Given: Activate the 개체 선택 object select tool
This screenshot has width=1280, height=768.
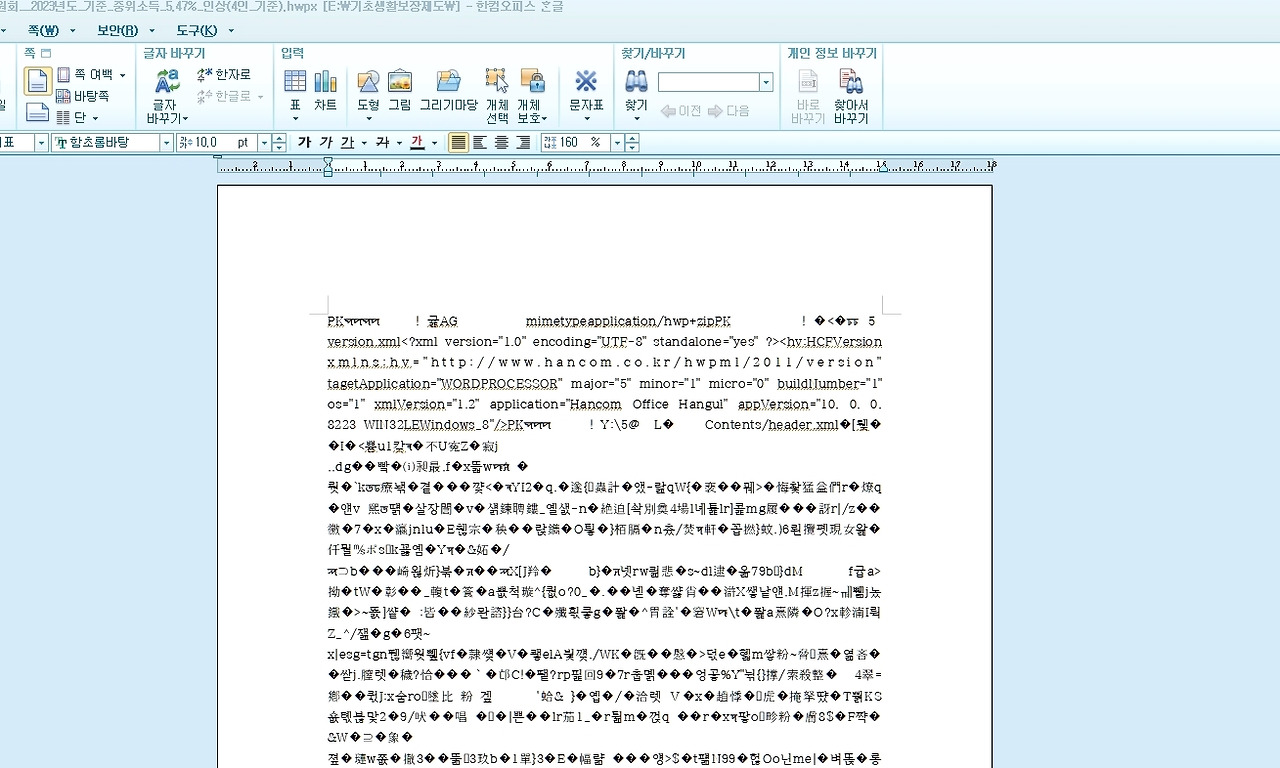Looking at the screenshot, I should [497, 96].
